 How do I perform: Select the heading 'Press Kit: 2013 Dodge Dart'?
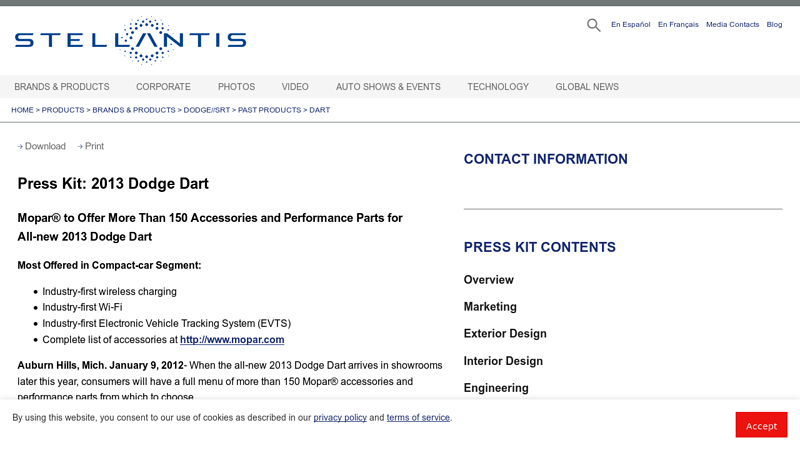point(113,184)
